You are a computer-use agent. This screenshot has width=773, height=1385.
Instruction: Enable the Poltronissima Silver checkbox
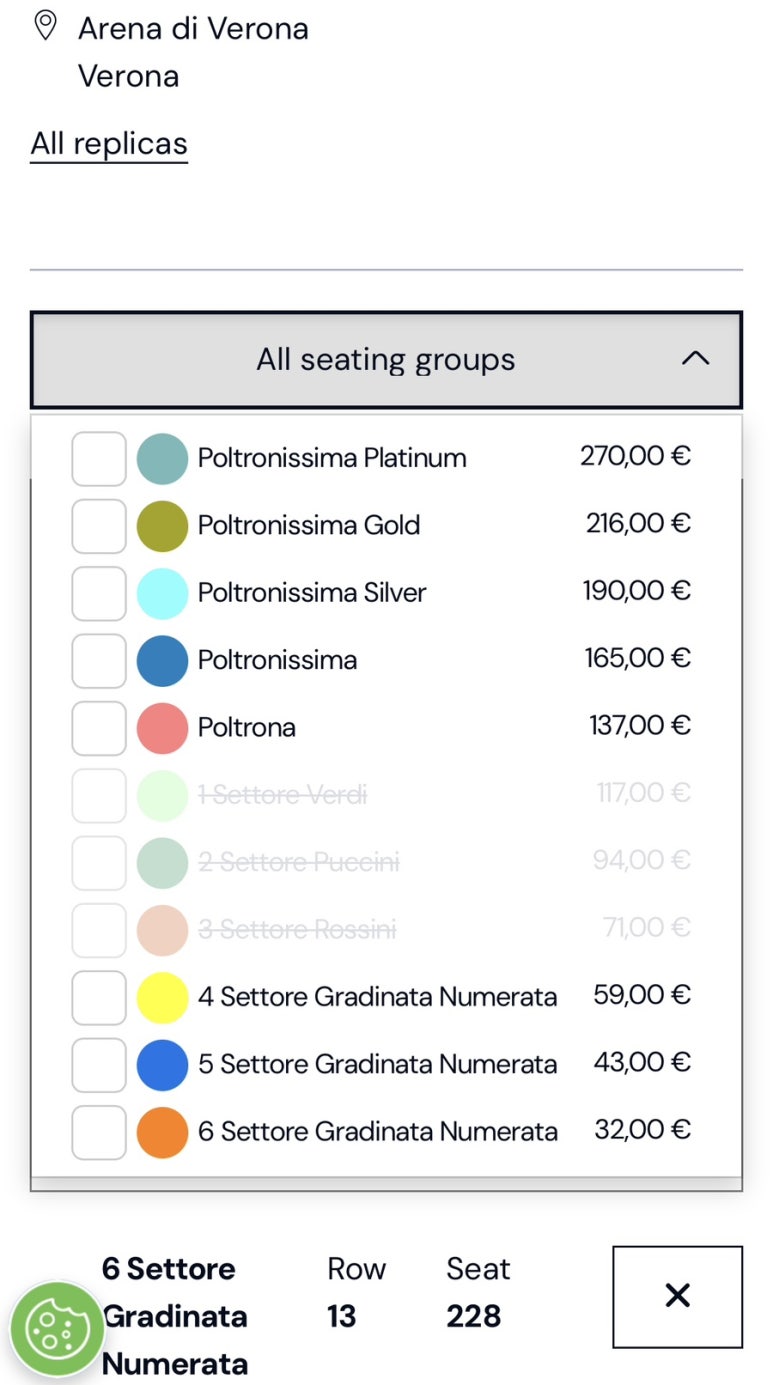[99, 593]
